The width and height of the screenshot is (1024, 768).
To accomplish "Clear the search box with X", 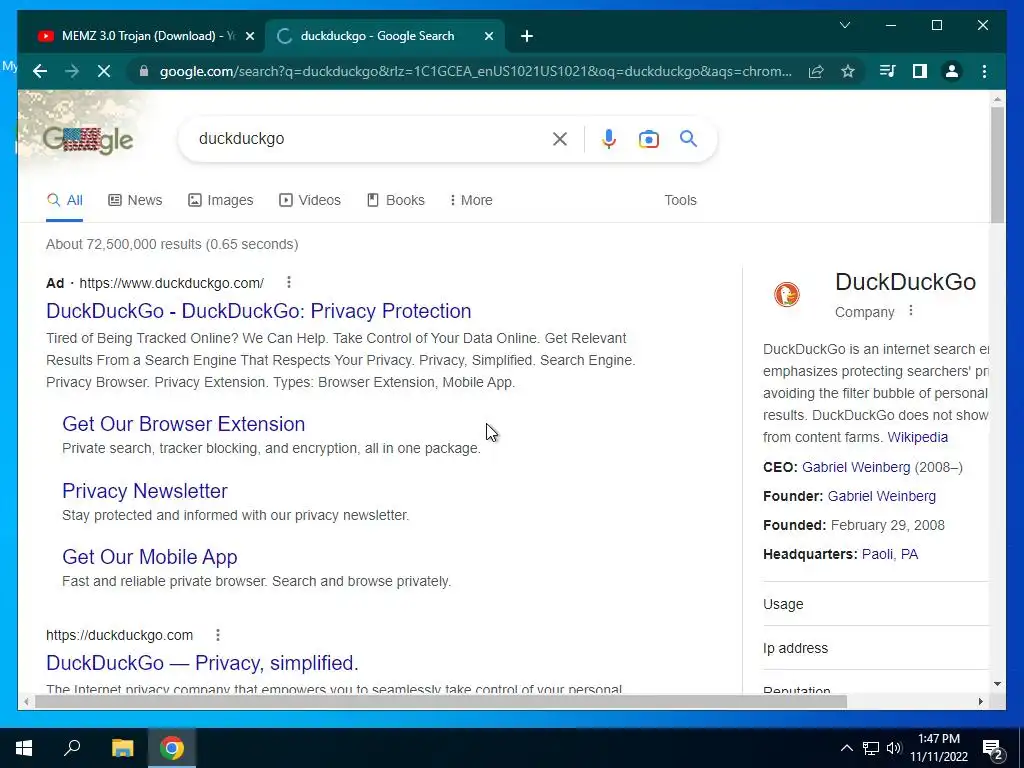I will [560, 139].
